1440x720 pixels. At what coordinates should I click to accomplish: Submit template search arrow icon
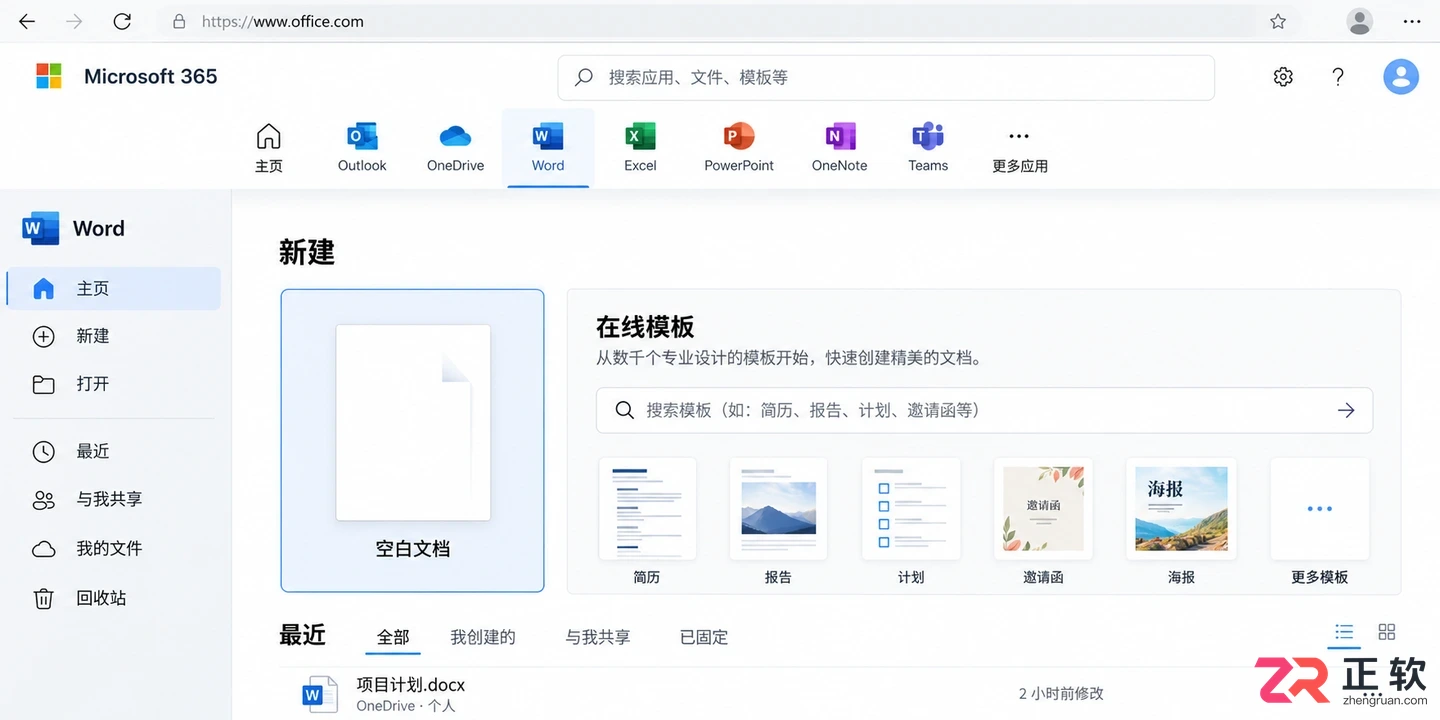point(1346,410)
